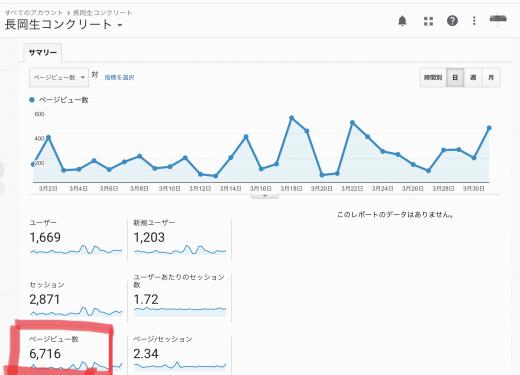520x375 pixels.
Task: Open the user account avatar
Action: pyautogui.click(x=498, y=20)
